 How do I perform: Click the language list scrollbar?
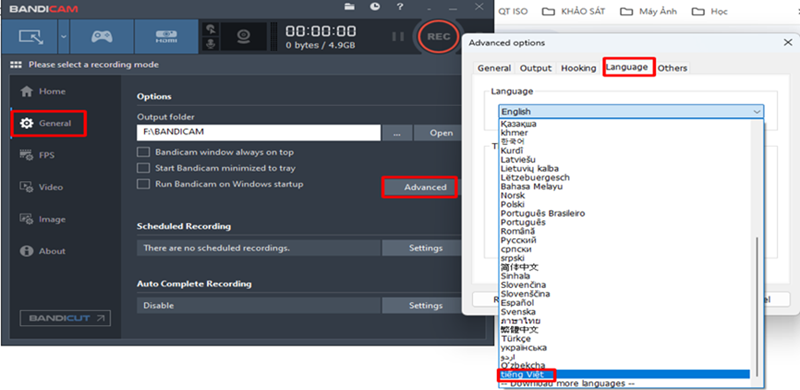click(x=757, y=306)
